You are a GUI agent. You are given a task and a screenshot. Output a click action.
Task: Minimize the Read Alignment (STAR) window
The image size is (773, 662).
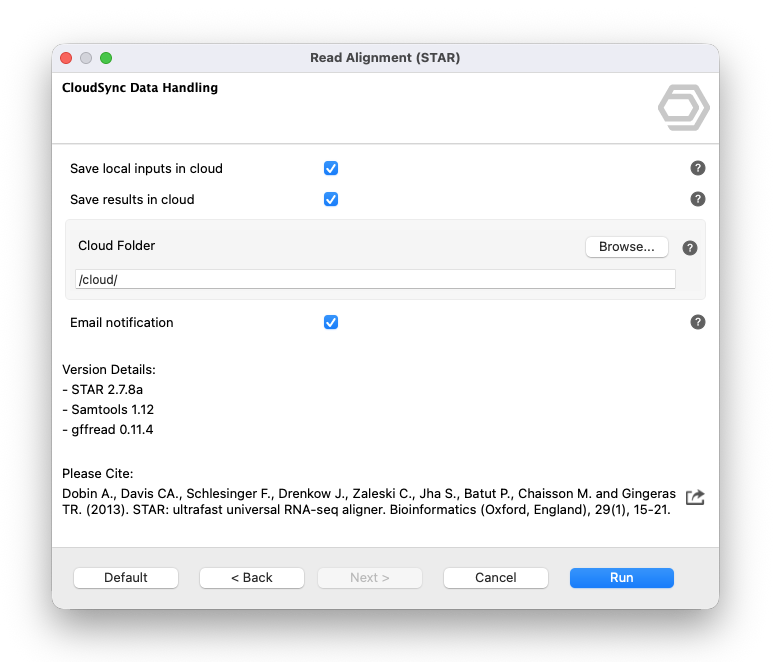click(86, 58)
